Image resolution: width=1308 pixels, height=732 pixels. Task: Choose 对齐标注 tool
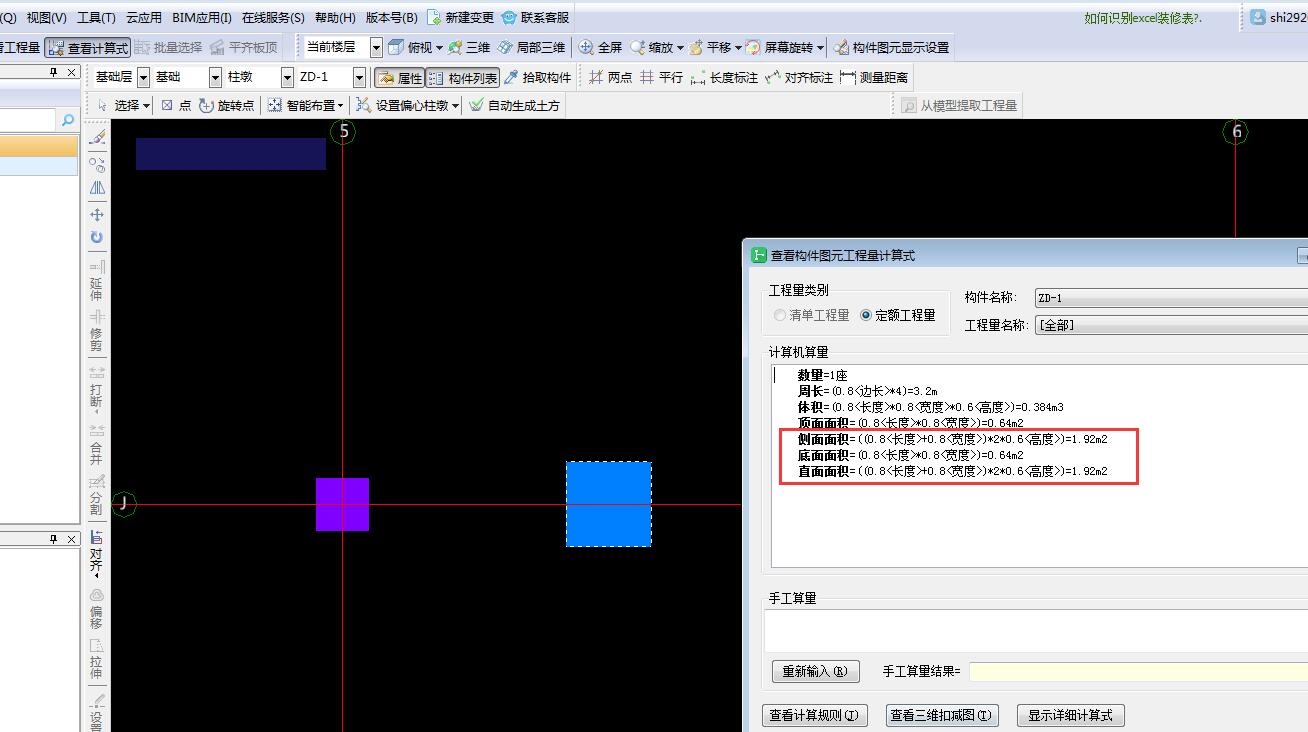[x=799, y=77]
